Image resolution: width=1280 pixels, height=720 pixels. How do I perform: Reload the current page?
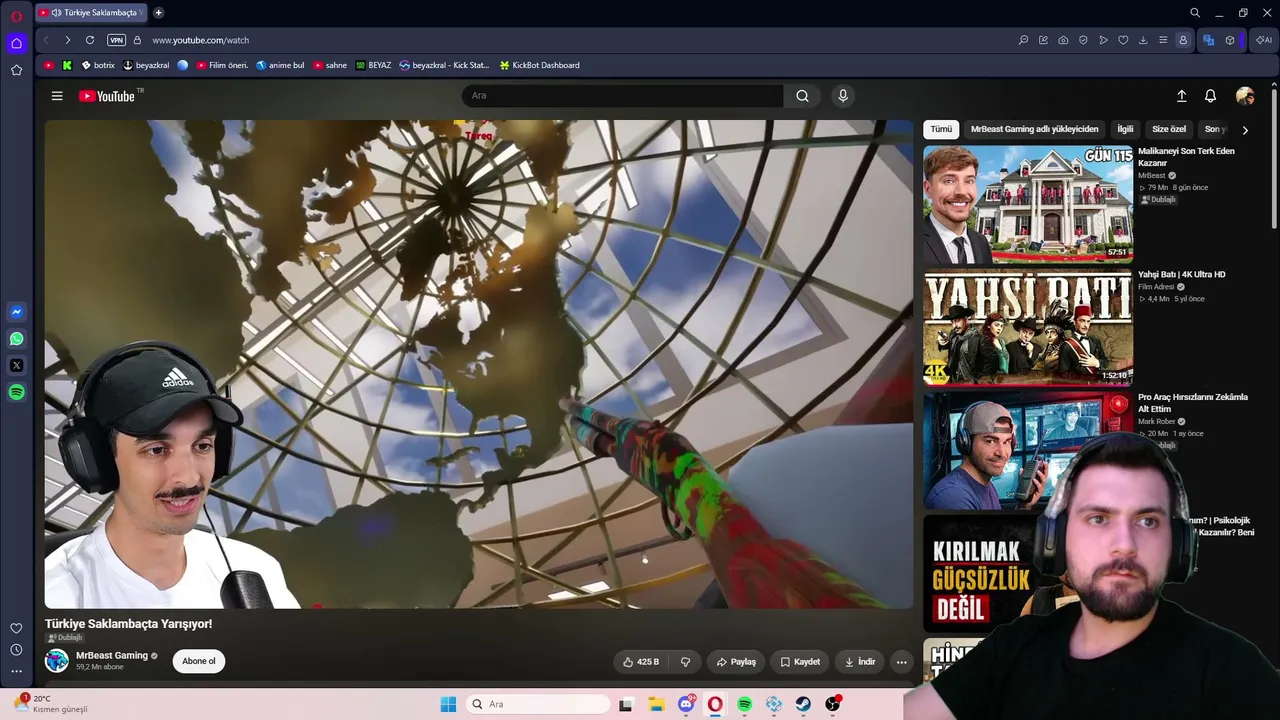coord(90,40)
